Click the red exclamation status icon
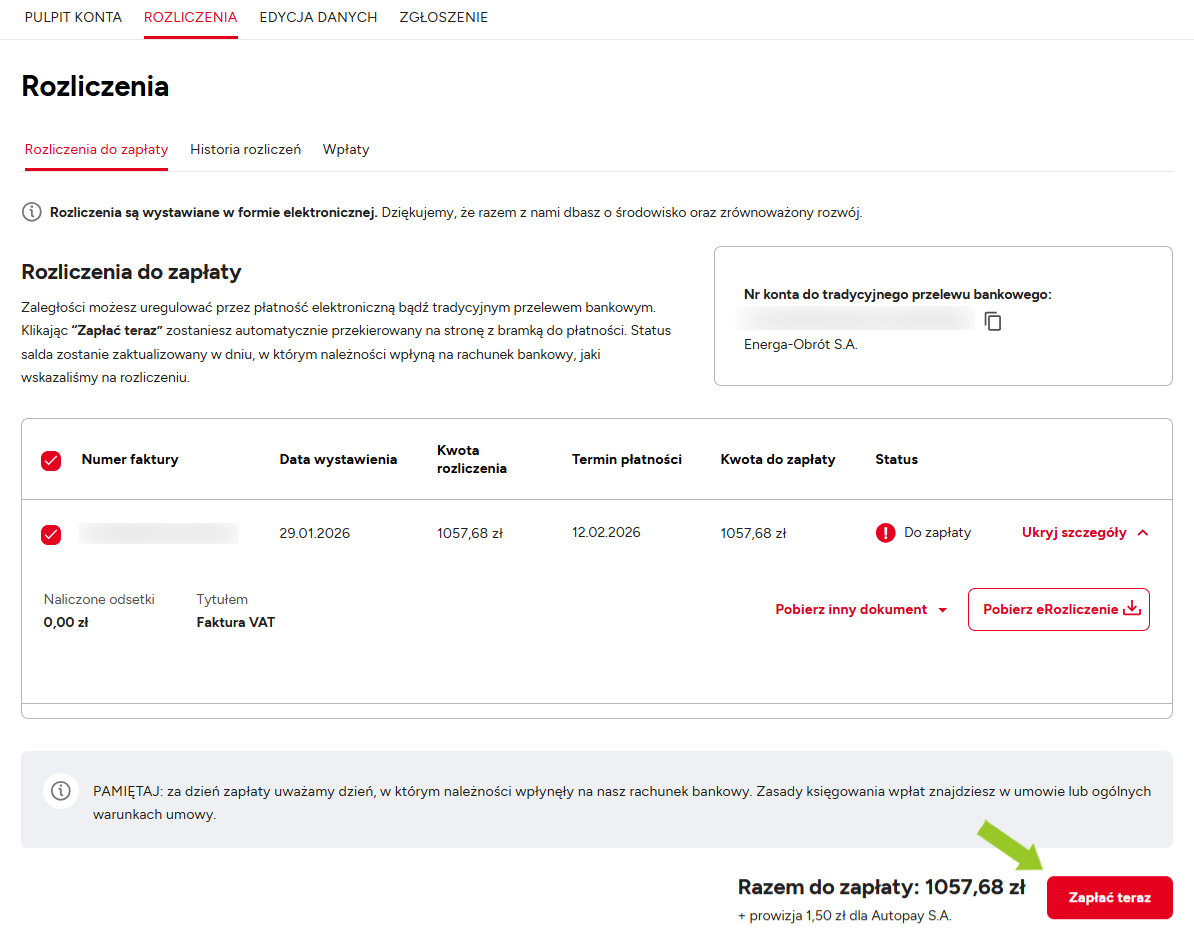Viewport: 1194px width, 940px height. [x=885, y=533]
